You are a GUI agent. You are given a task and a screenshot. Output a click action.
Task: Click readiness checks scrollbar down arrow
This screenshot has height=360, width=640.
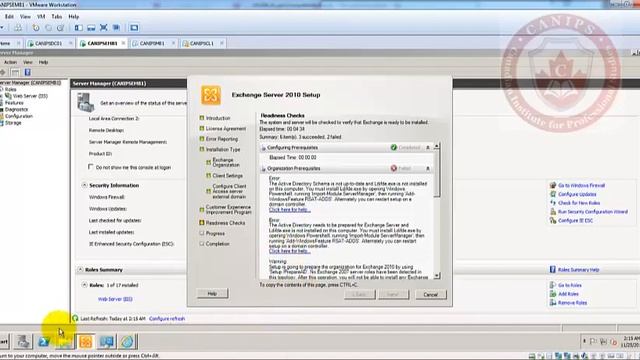coord(437,276)
